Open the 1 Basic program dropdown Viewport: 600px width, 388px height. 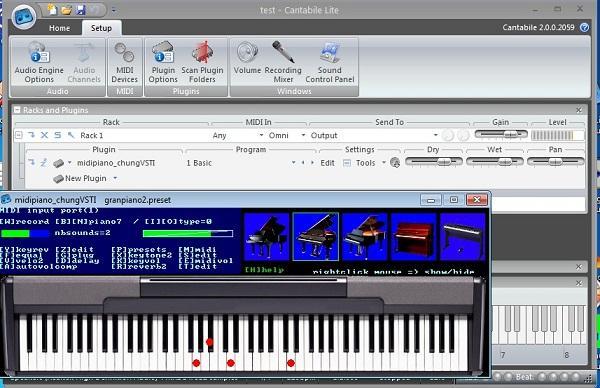(x=293, y=163)
